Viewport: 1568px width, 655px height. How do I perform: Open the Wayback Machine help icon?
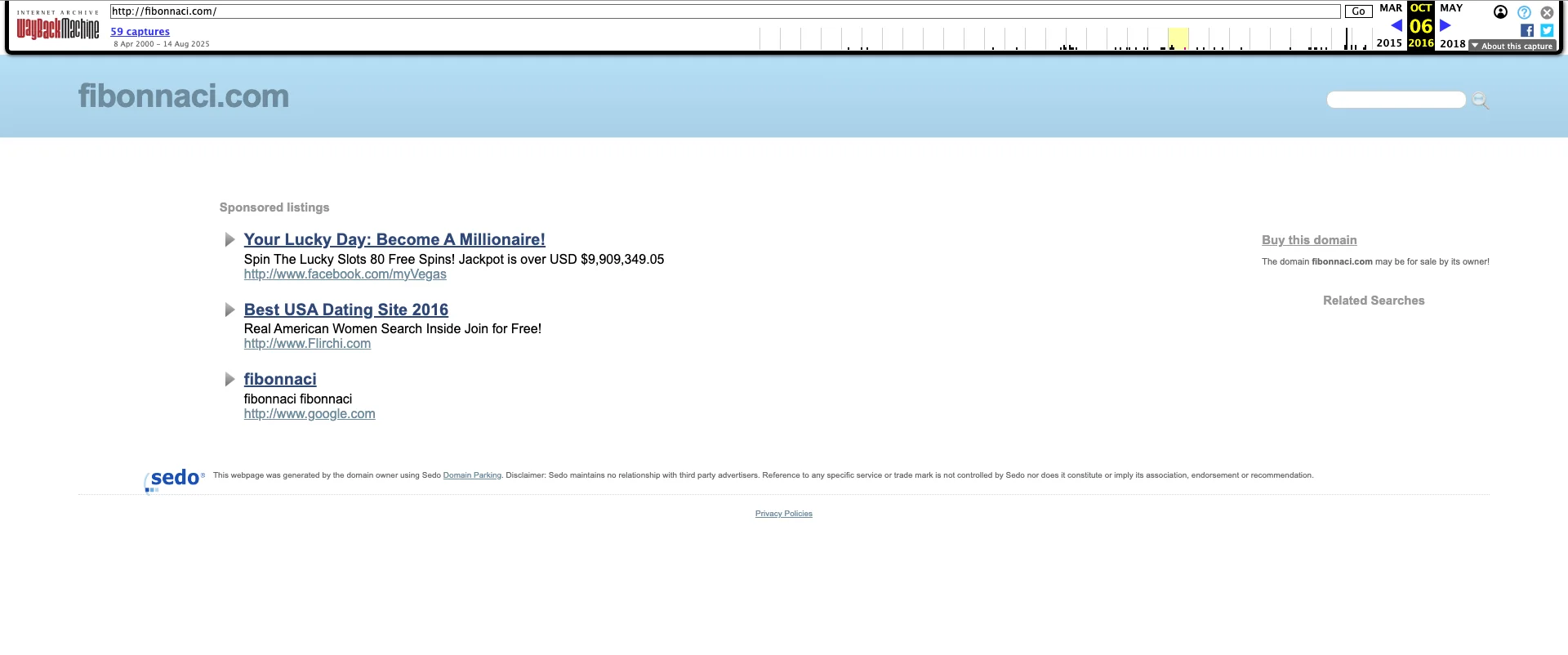point(1524,12)
